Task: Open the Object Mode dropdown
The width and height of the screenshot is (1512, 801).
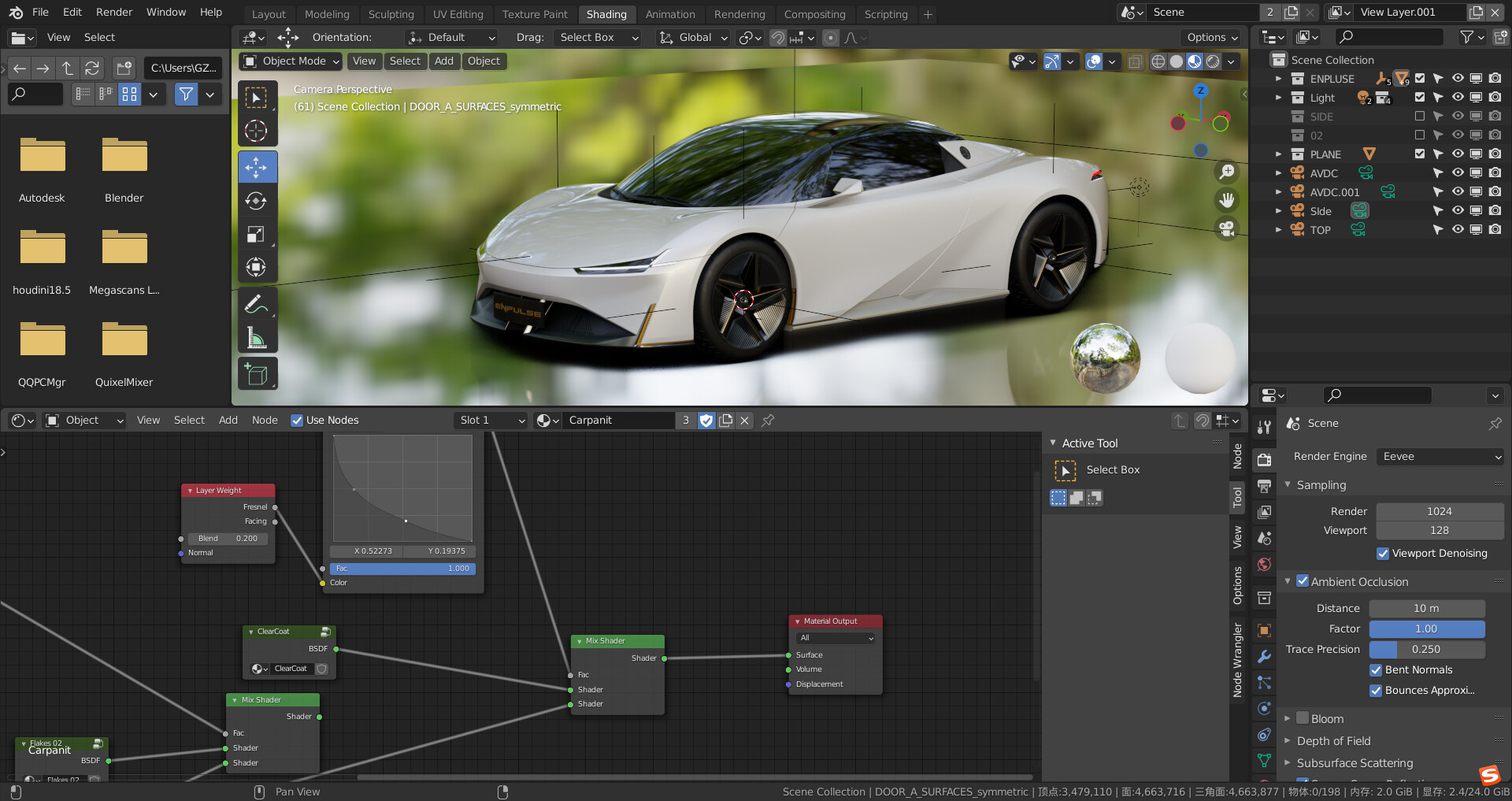Action: click(290, 61)
